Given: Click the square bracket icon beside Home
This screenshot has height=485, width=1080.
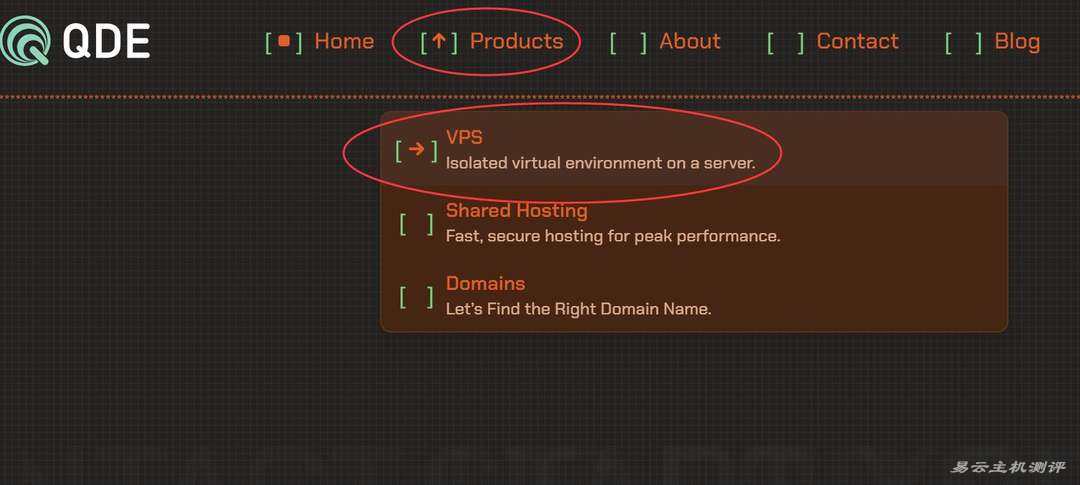Looking at the screenshot, I should click(x=284, y=42).
